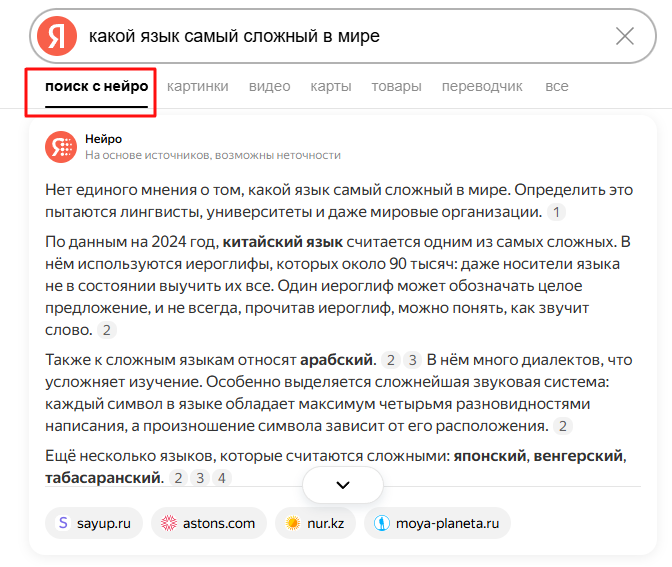The width and height of the screenshot is (672, 567).
Task: Switch to the «картинки» tab
Action: click(x=198, y=87)
